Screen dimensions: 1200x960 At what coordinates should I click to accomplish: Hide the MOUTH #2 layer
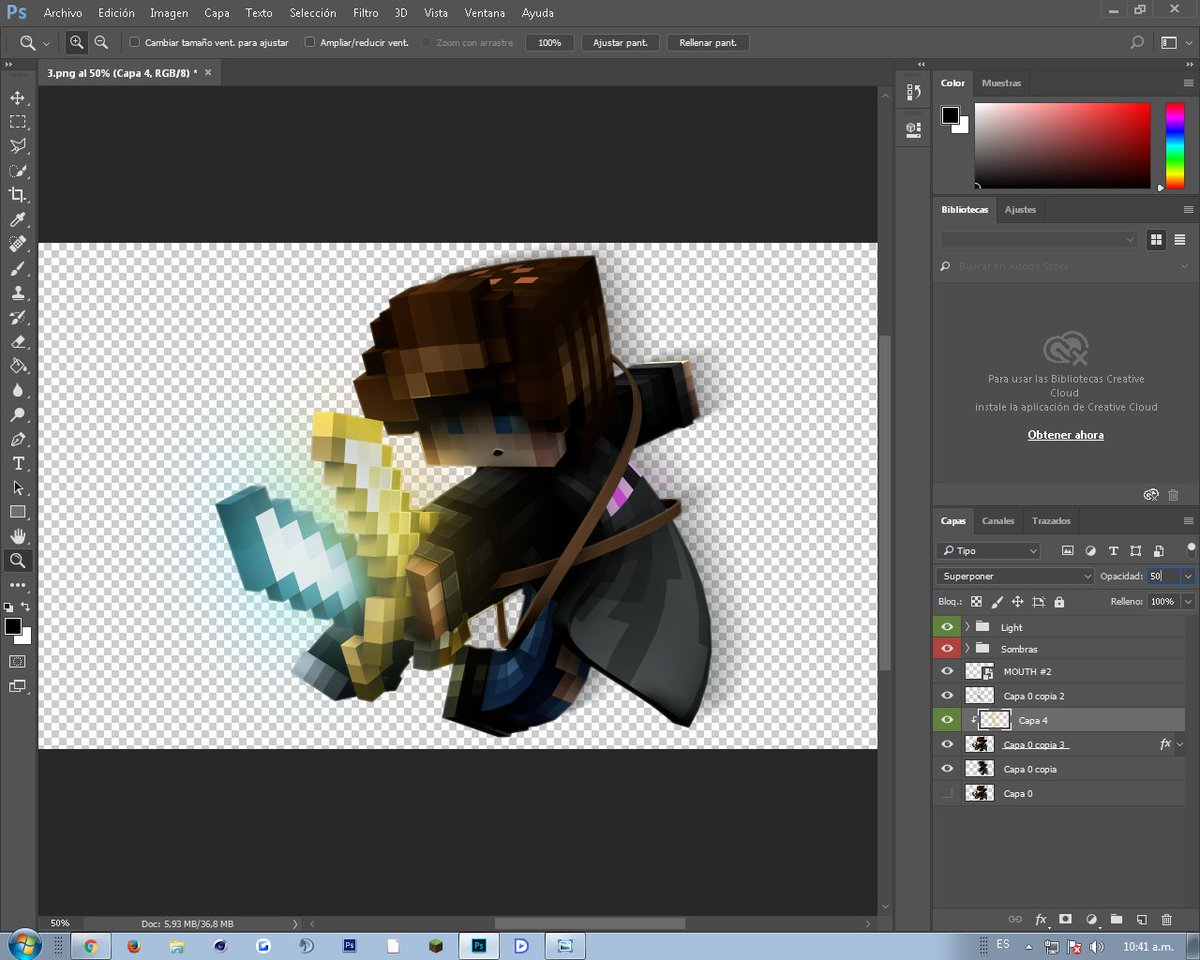947,671
